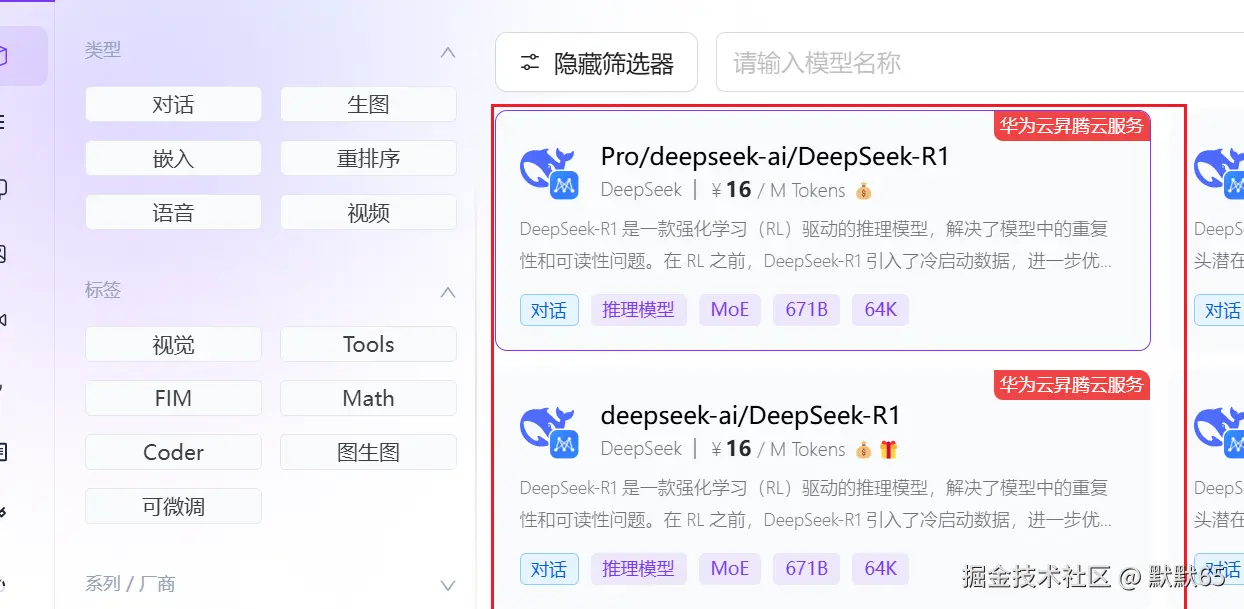
Task: Click DeepSeek vendor name on second deepseek-ai/DeepSeek-R1 card
Action: tap(641, 449)
